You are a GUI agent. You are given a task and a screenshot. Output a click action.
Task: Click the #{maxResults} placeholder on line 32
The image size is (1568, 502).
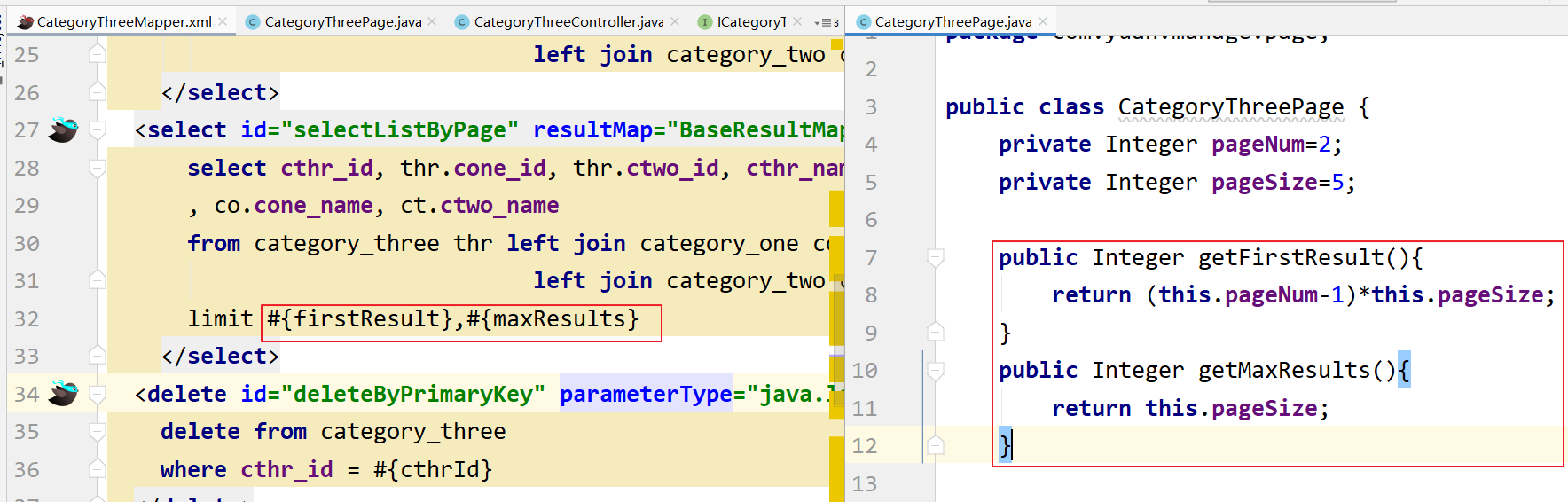coord(553,318)
